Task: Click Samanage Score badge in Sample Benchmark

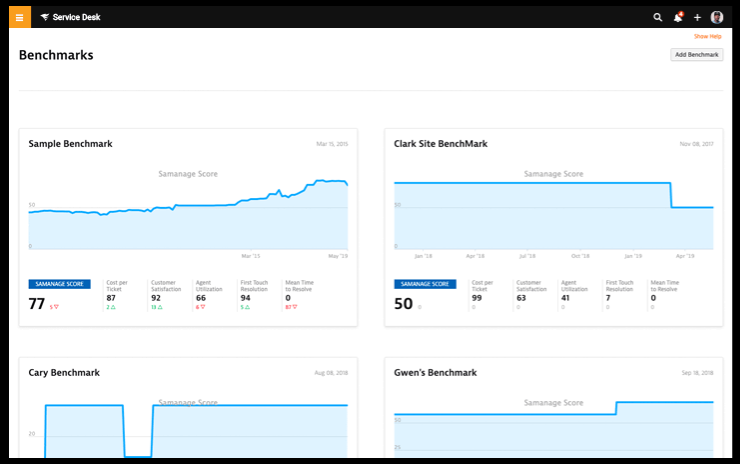Action: pyautogui.click(x=59, y=284)
